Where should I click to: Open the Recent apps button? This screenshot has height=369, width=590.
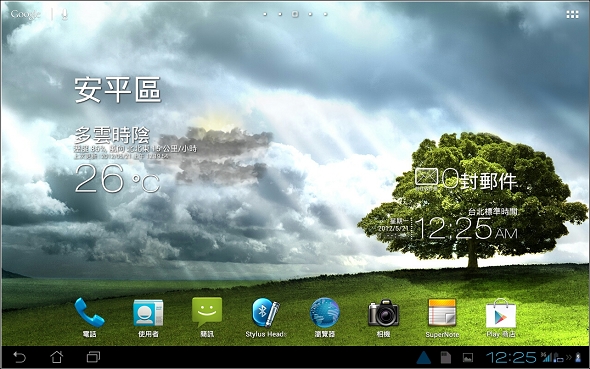(93, 357)
